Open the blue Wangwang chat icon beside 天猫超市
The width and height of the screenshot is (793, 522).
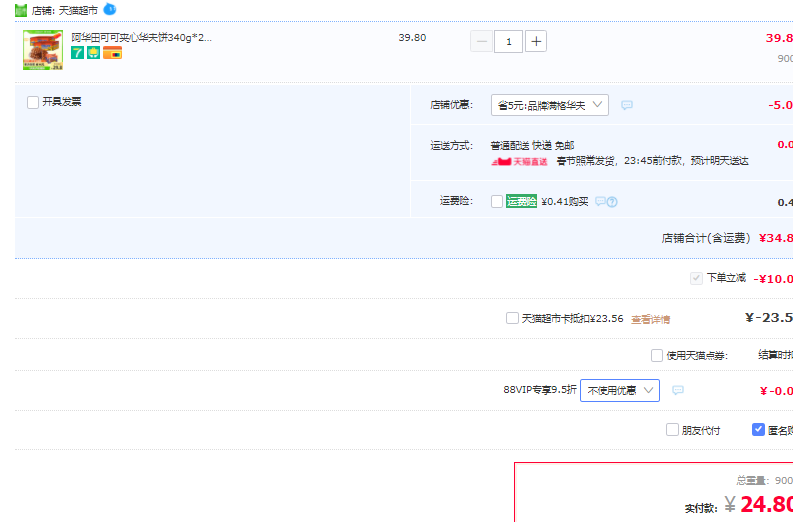pos(110,9)
